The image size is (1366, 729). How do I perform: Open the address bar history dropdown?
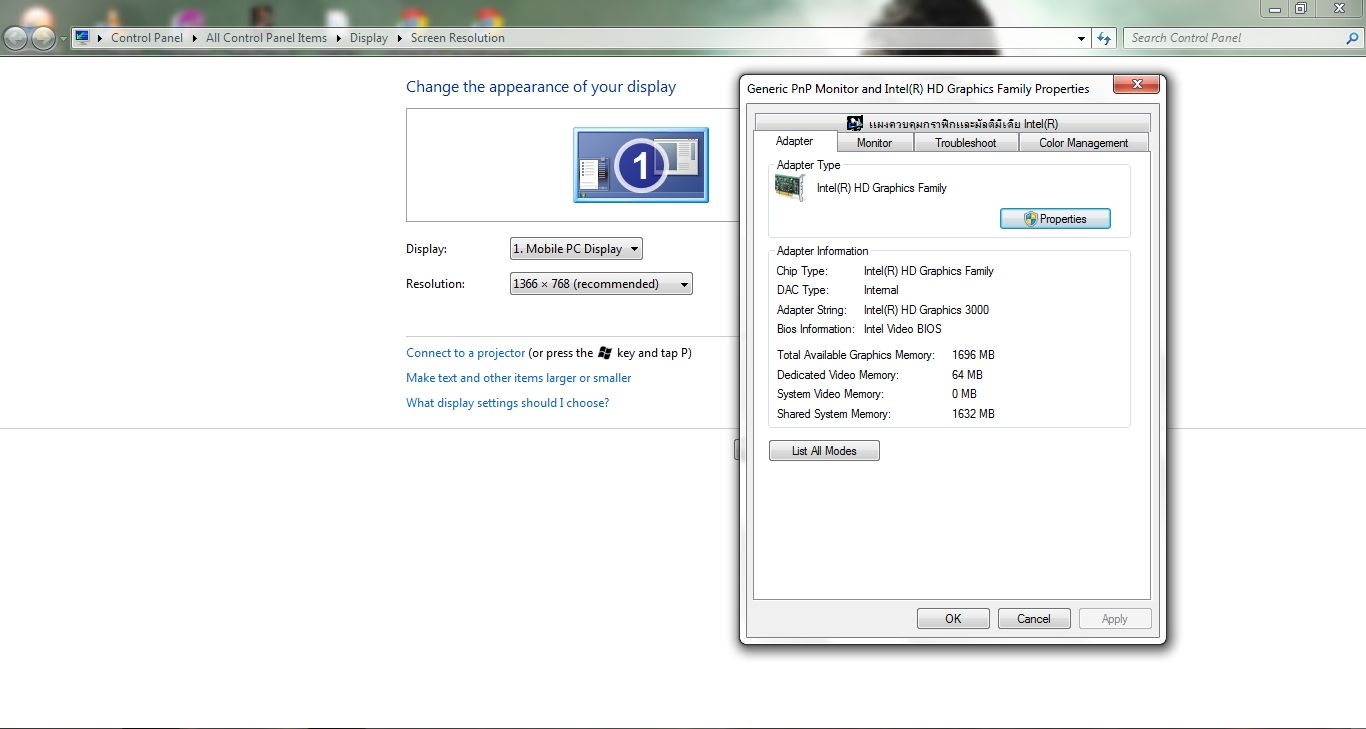point(1082,38)
